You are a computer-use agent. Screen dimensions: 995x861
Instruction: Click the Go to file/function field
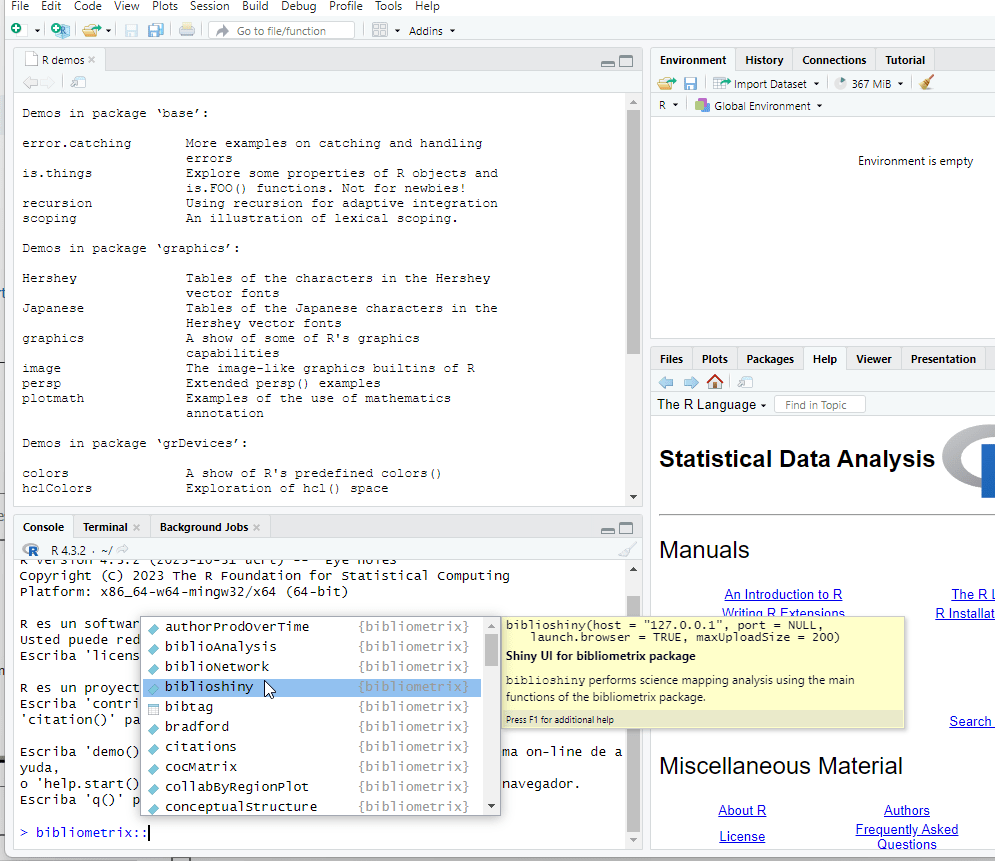(281, 31)
